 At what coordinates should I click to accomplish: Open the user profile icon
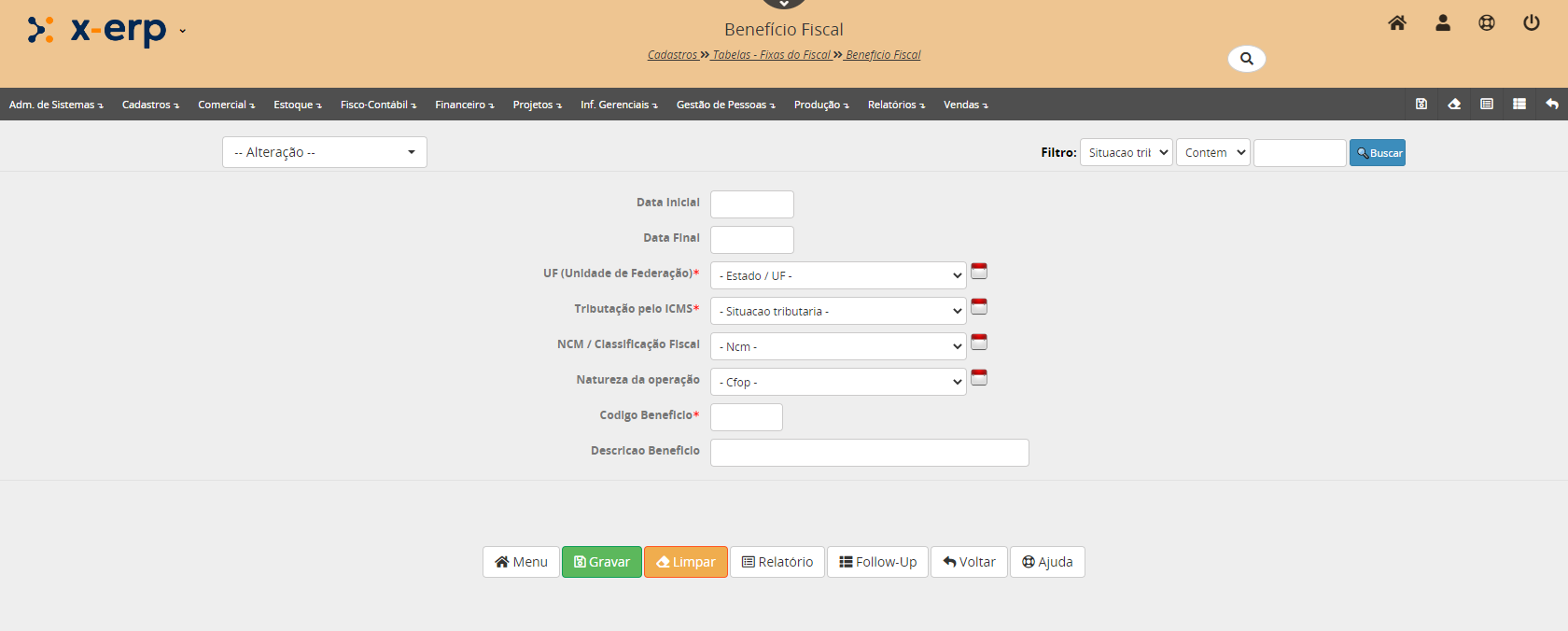pos(1442,23)
